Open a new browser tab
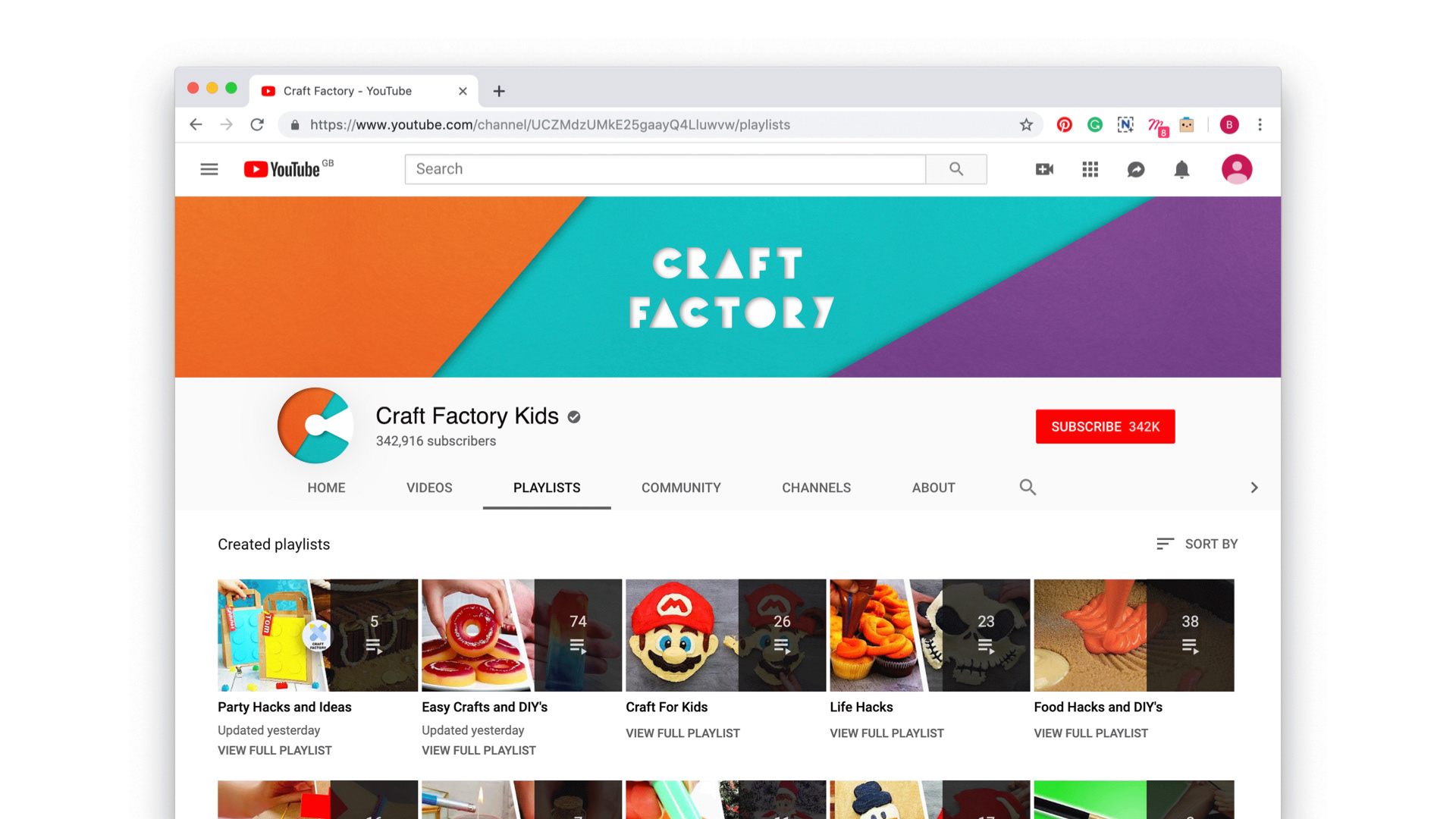 (499, 91)
